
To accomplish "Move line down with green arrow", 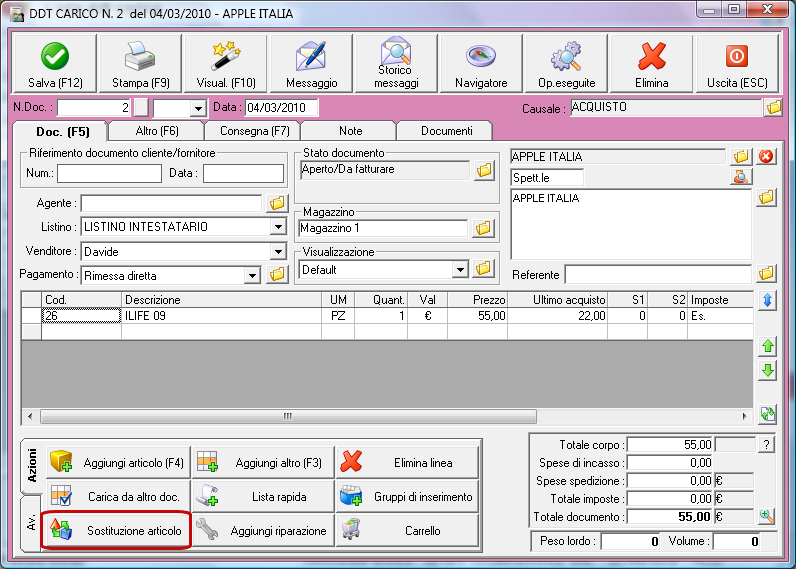I will (x=768, y=371).
